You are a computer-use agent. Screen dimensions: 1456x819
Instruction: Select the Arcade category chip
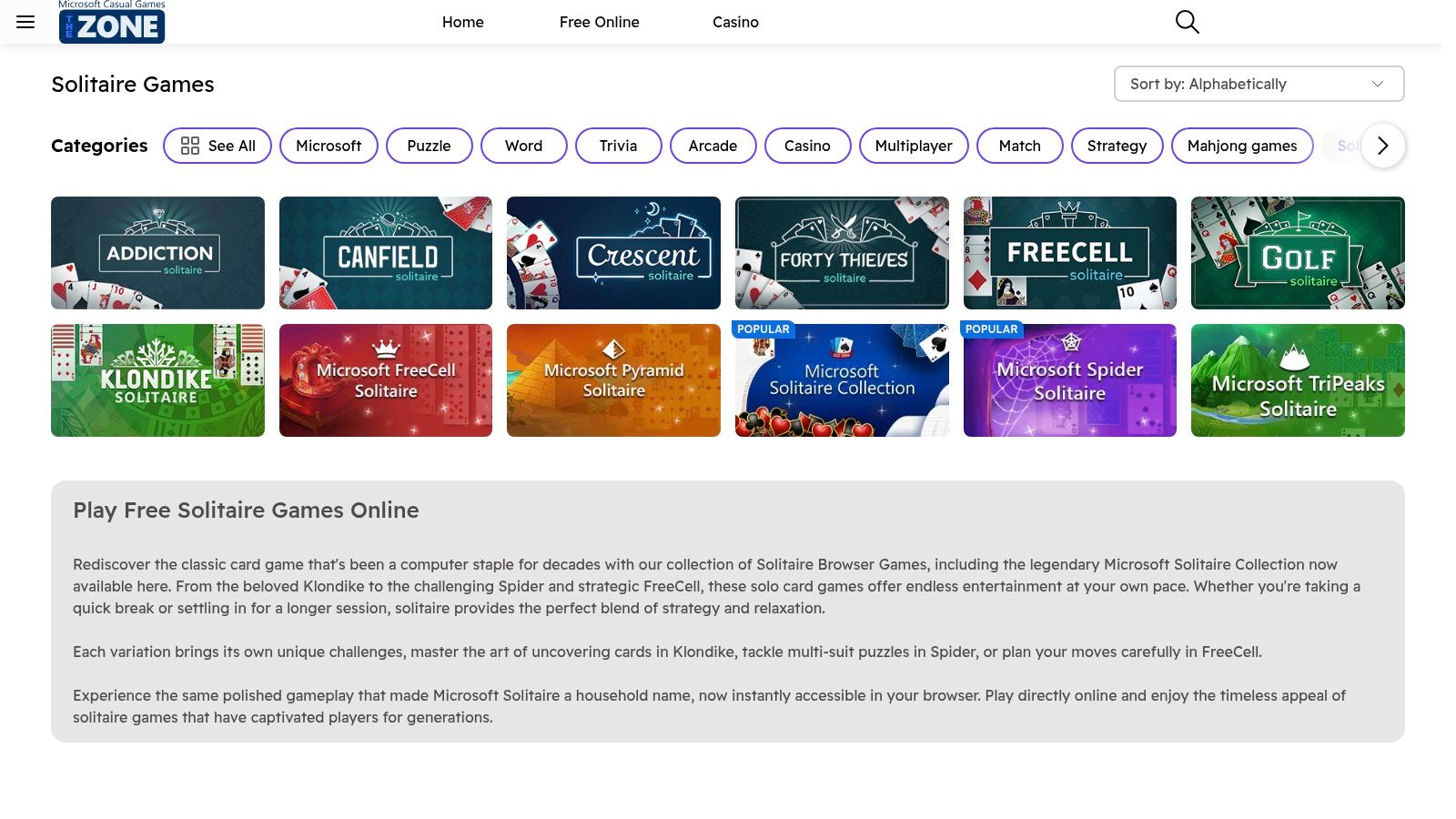[x=713, y=146]
